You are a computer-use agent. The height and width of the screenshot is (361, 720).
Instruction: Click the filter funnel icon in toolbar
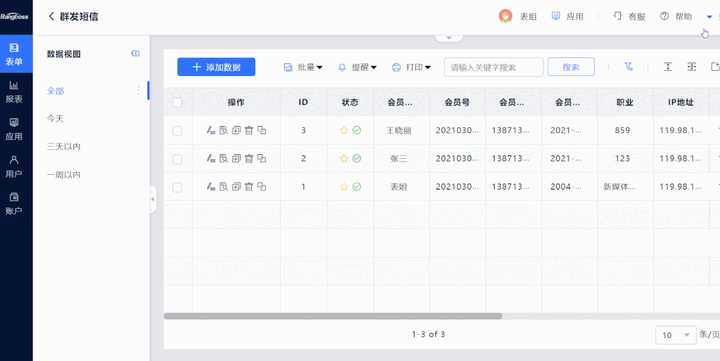click(629, 67)
